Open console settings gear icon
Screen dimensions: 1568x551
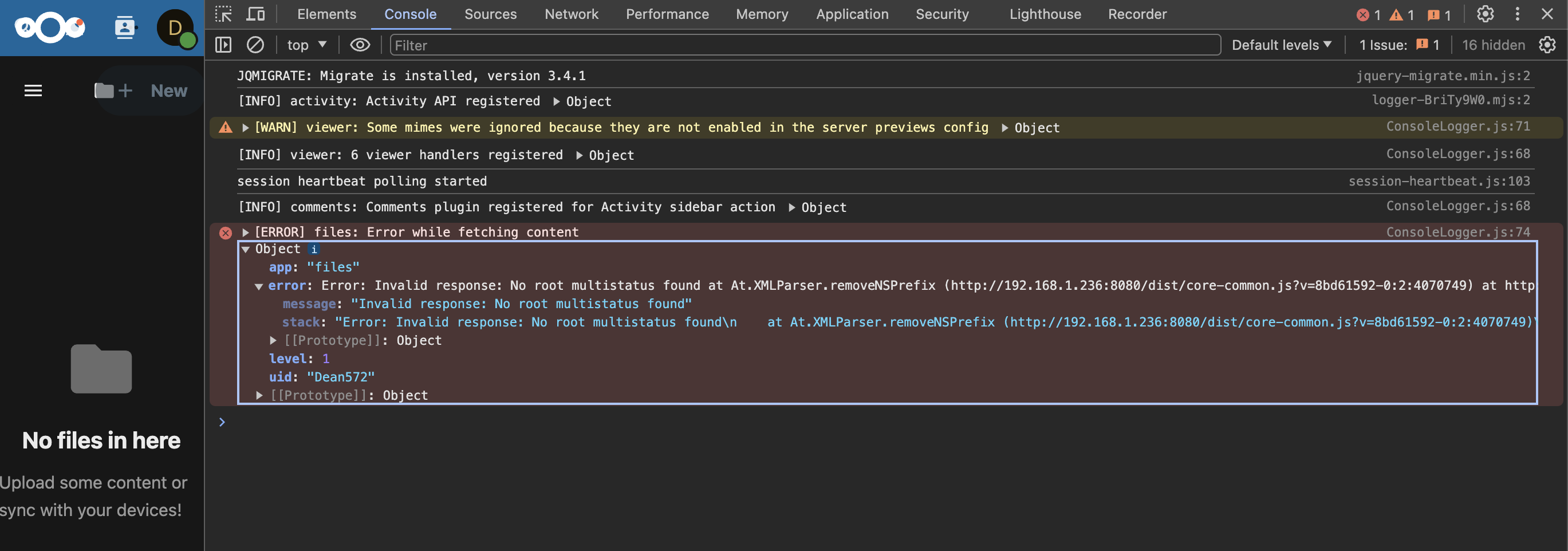point(1547,45)
